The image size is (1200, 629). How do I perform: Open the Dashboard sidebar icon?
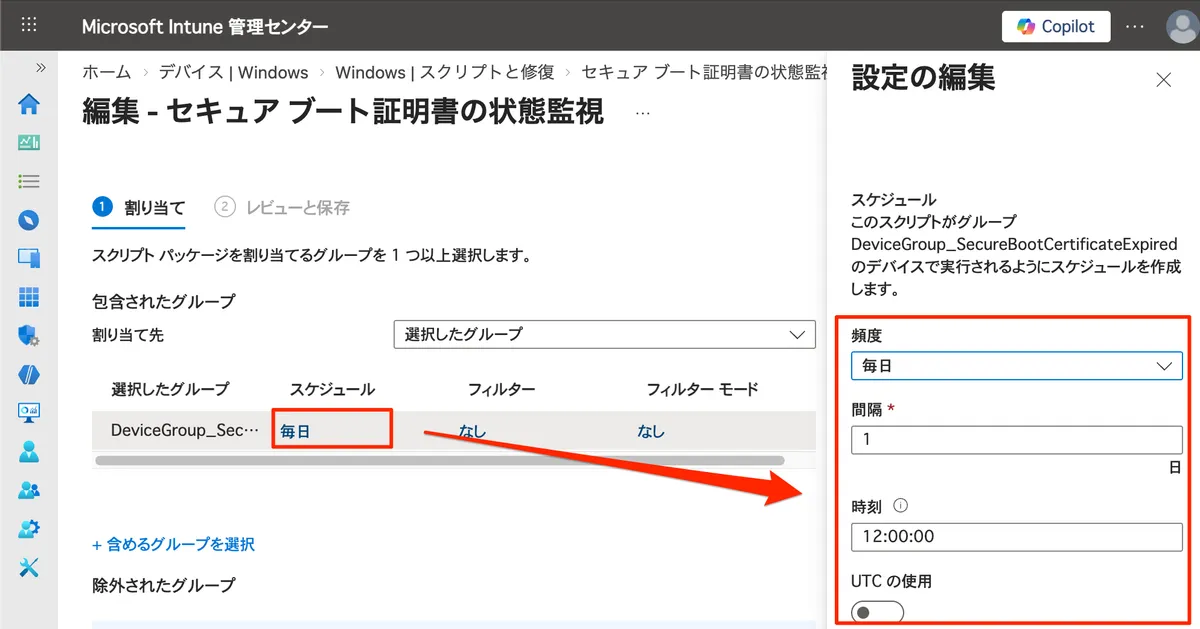[x=29, y=143]
